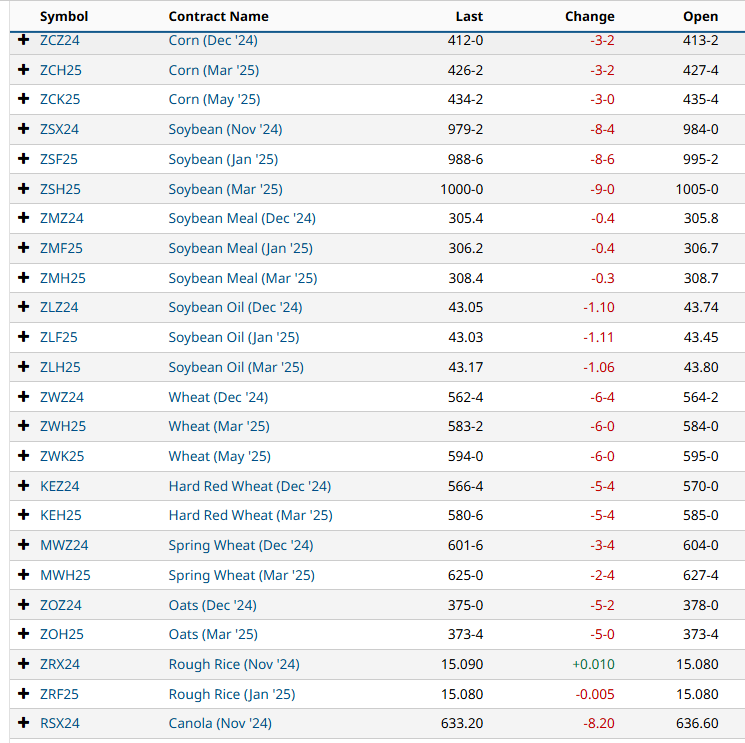
Task: Open the ZRF25 symbol link
Action: pyautogui.click(x=59, y=694)
